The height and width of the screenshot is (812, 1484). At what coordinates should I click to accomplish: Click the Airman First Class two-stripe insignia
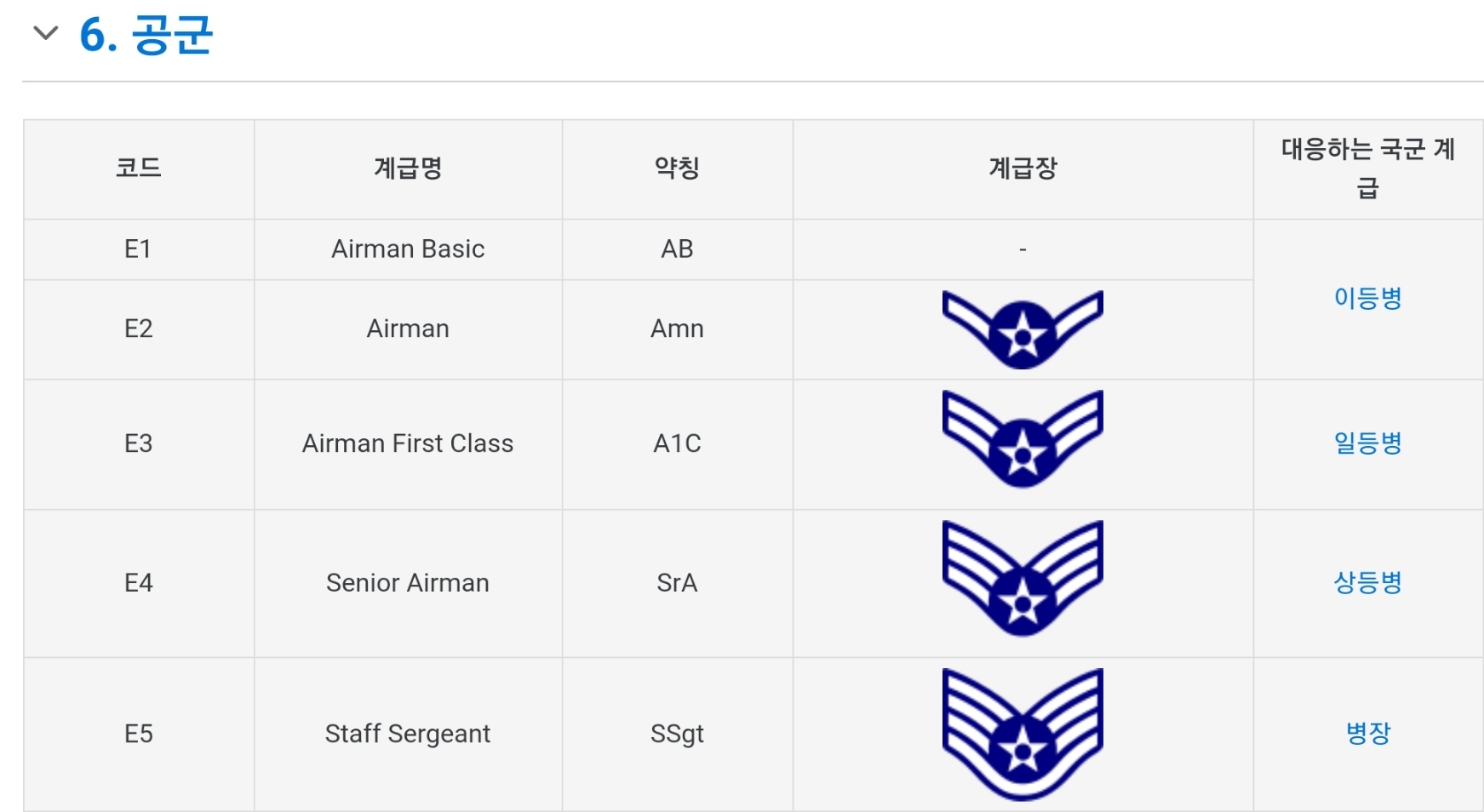pos(1023,439)
